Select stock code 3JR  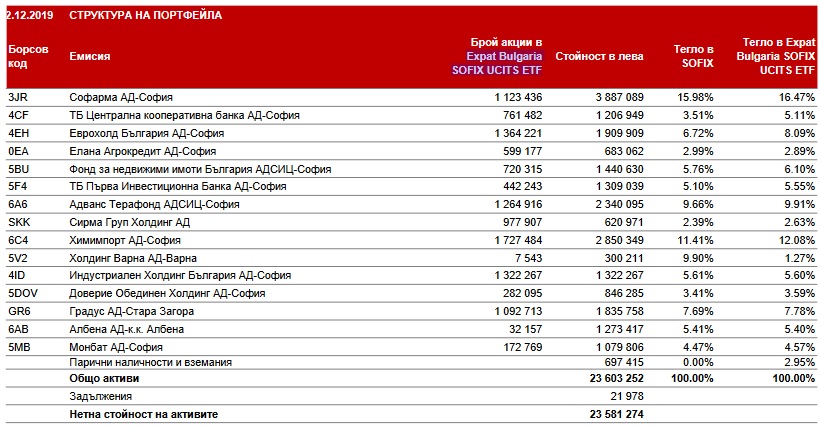19,97
